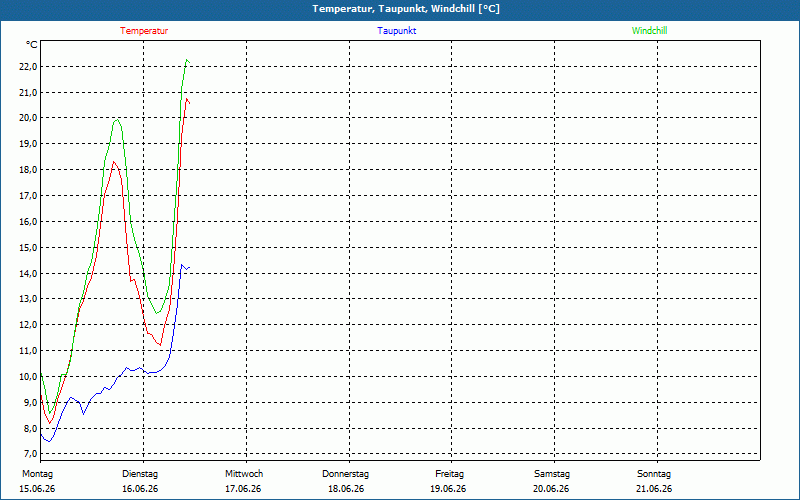Click the Montag day label
Image resolution: width=800 pixels, height=500 pixels.
[x=38, y=474]
